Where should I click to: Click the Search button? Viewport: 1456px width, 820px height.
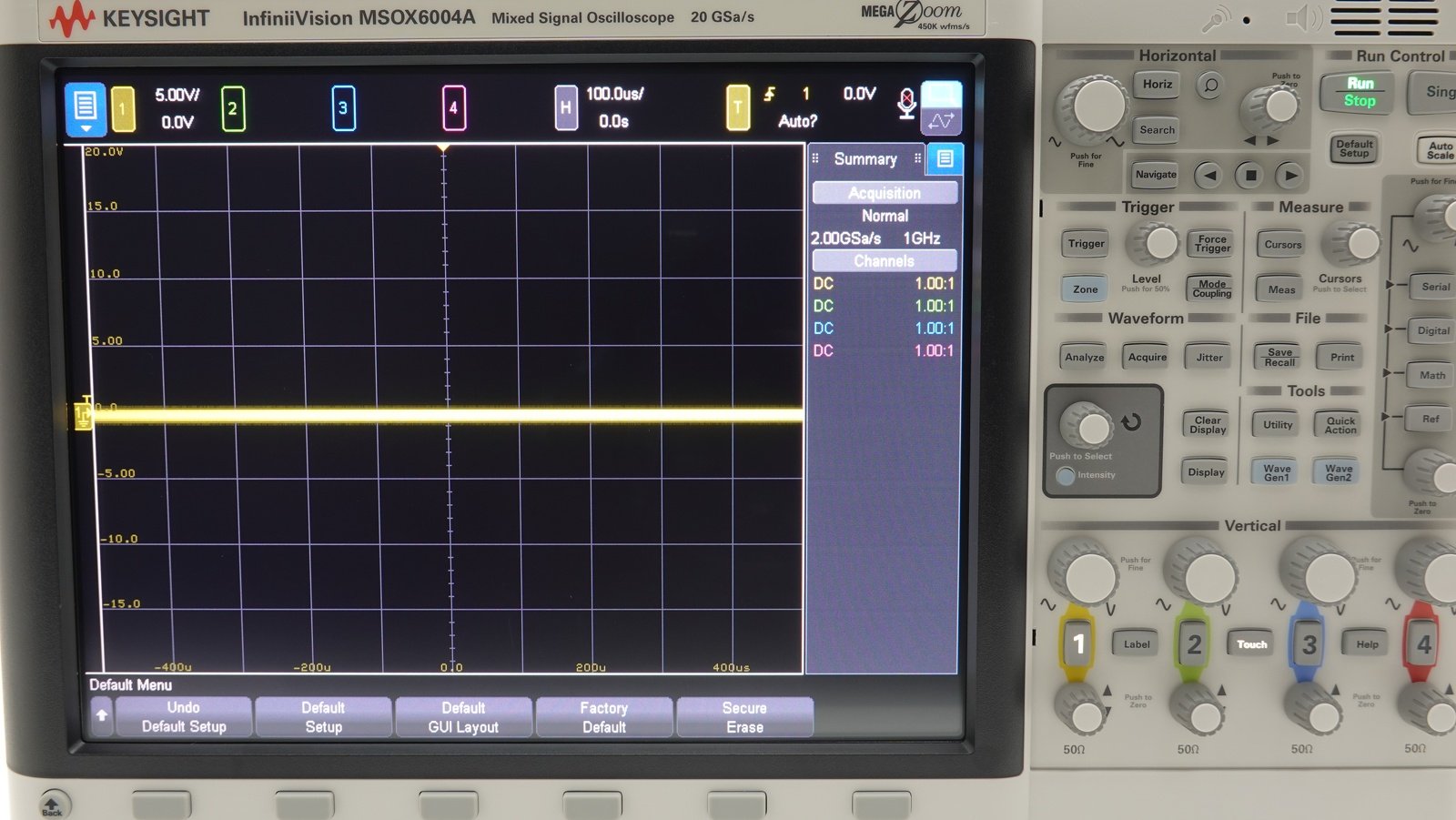(1158, 130)
